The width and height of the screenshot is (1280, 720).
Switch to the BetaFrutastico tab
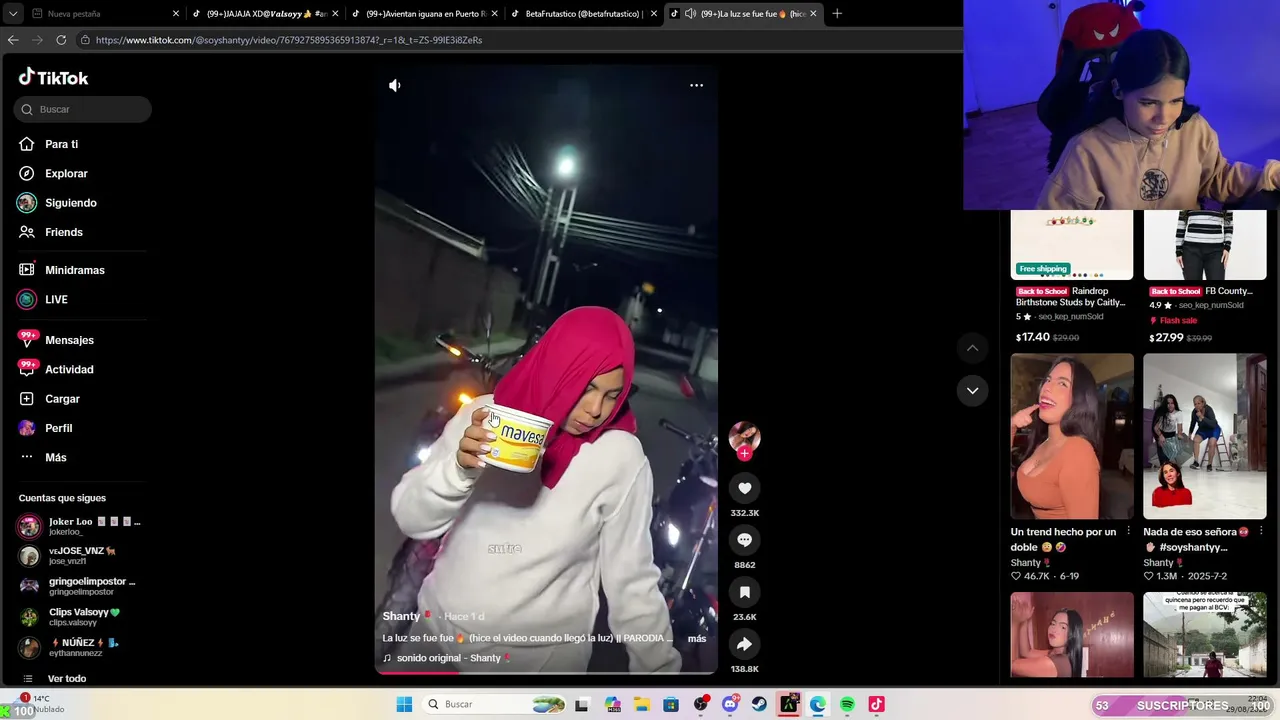[x=585, y=14]
